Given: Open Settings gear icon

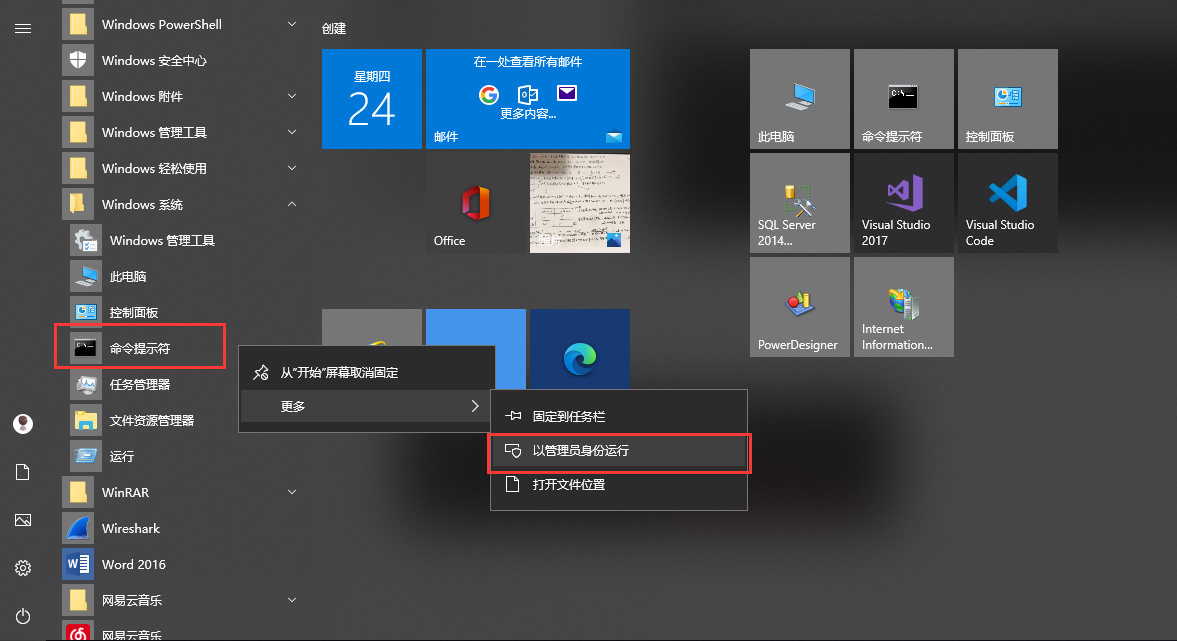Looking at the screenshot, I should (23, 568).
